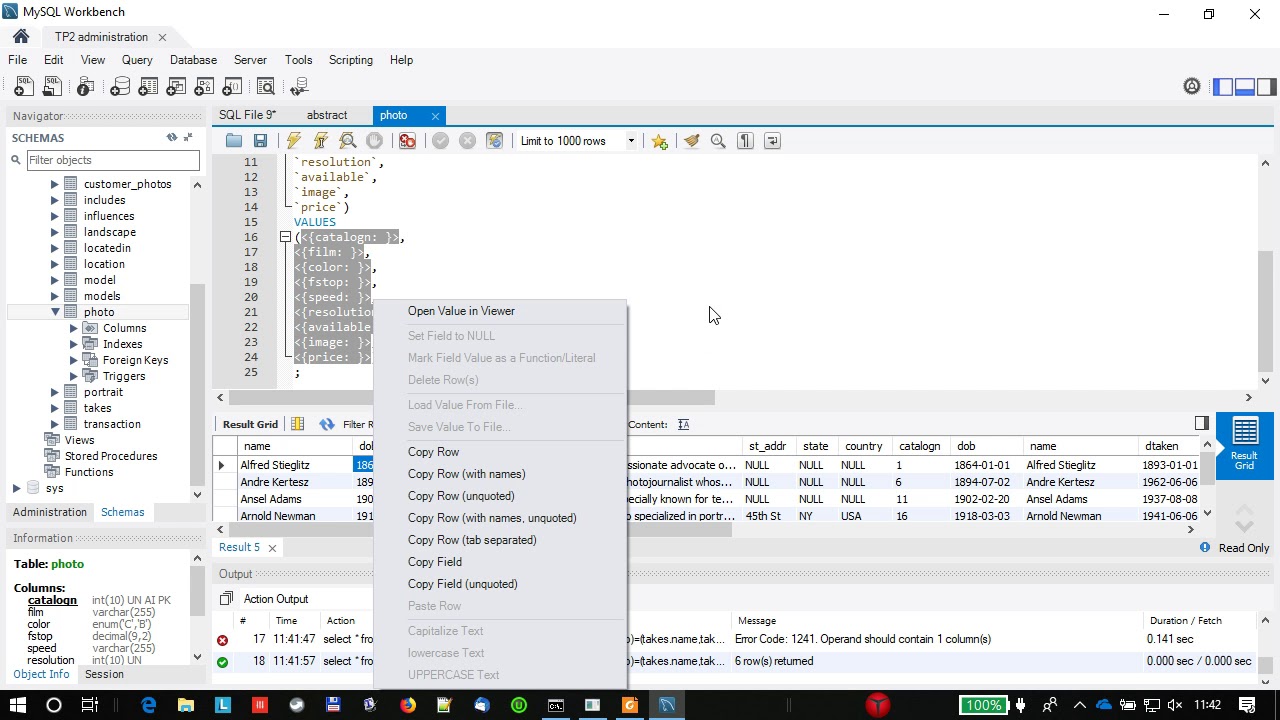Open the Result Grid side panel

1244,445
